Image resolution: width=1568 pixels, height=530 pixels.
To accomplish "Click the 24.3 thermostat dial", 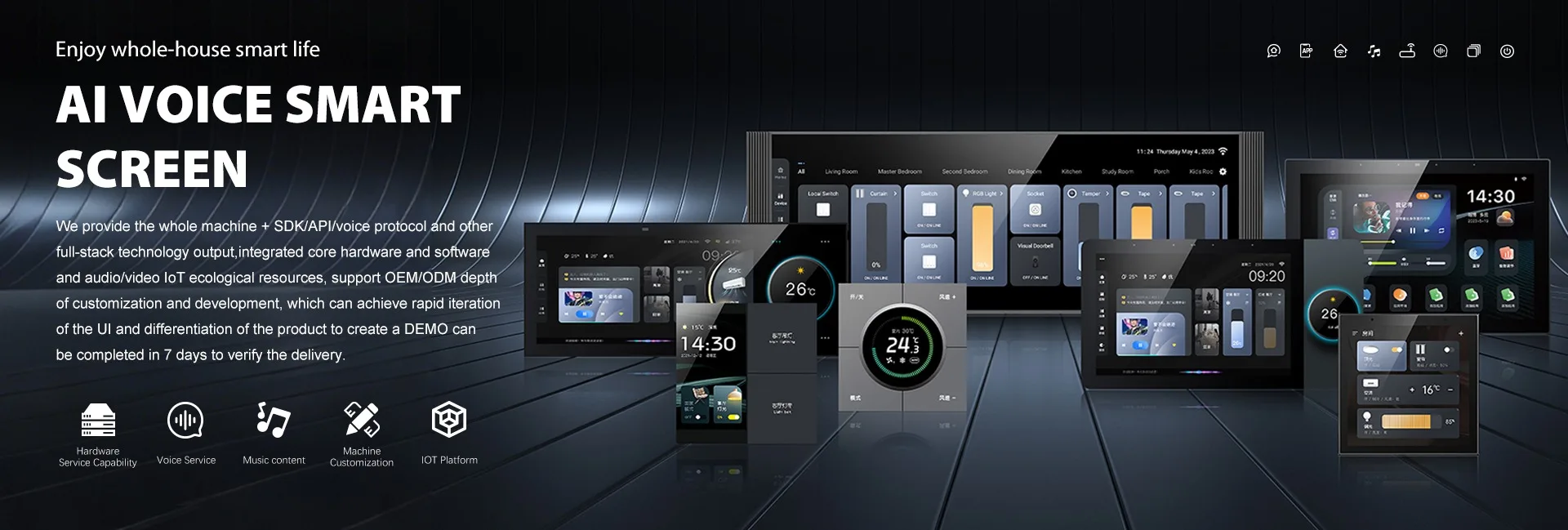I will click(x=902, y=346).
